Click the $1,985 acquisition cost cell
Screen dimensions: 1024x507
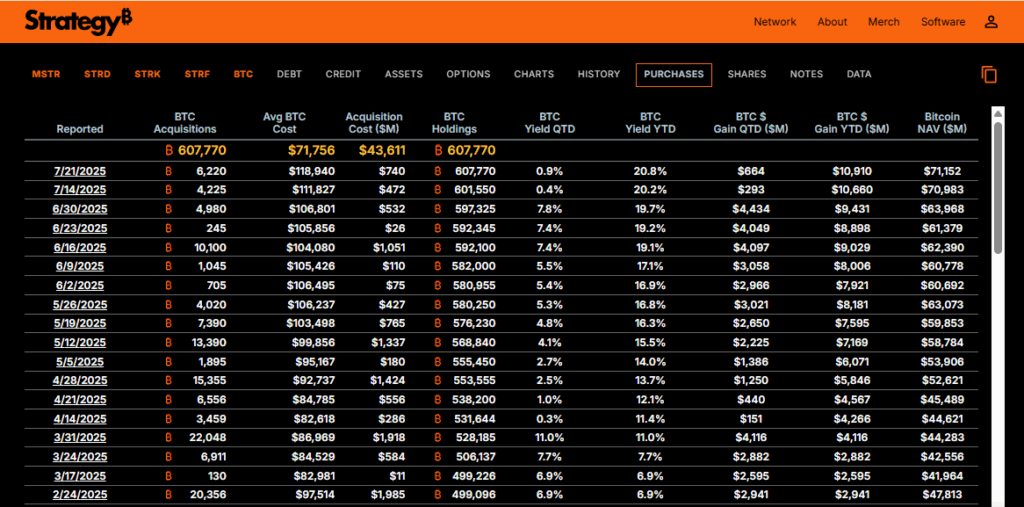[388, 495]
